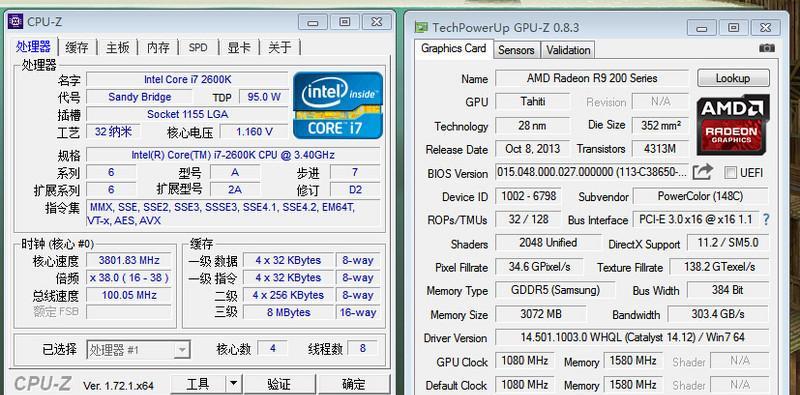This screenshot has width=800, height=395.
Task: Click the 11.2 / SM5.0 DirectX value
Action: [728, 243]
